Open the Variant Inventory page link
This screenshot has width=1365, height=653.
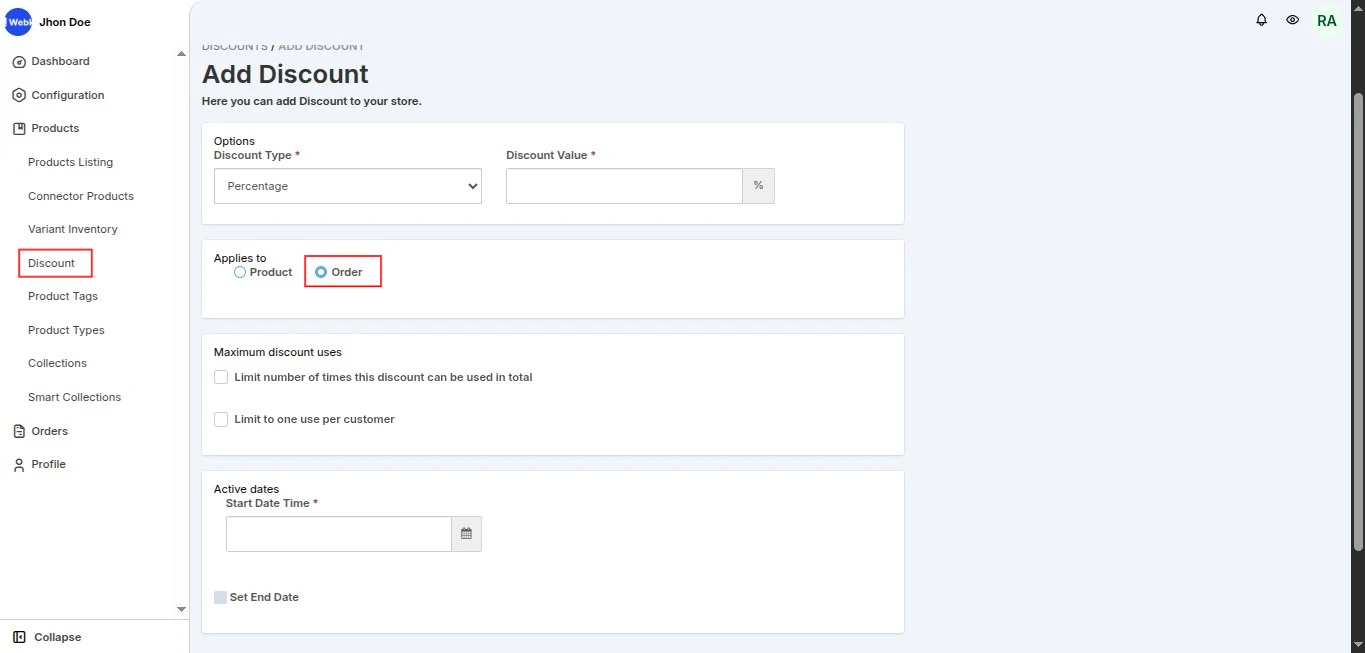pyautogui.click(x=73, y=229)
